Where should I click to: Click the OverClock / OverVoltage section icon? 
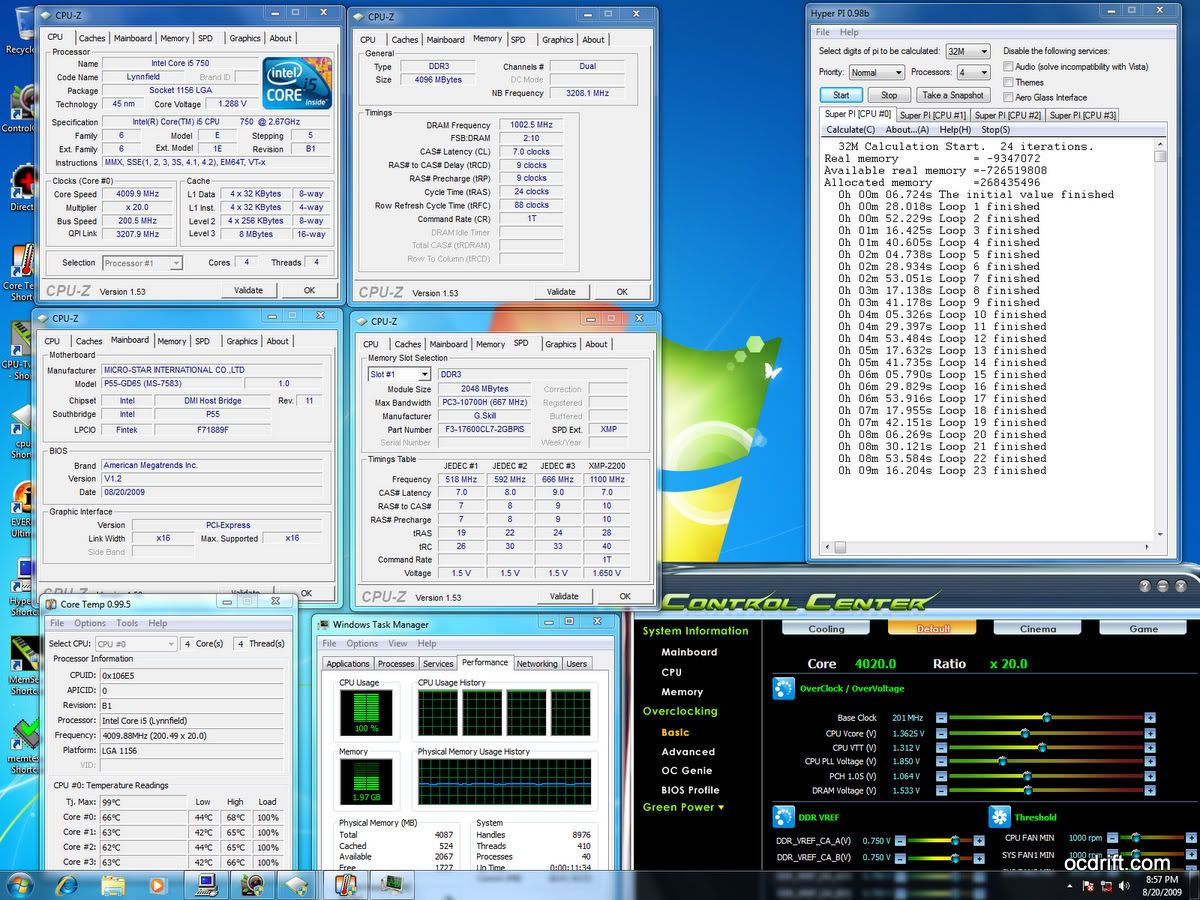783,689
